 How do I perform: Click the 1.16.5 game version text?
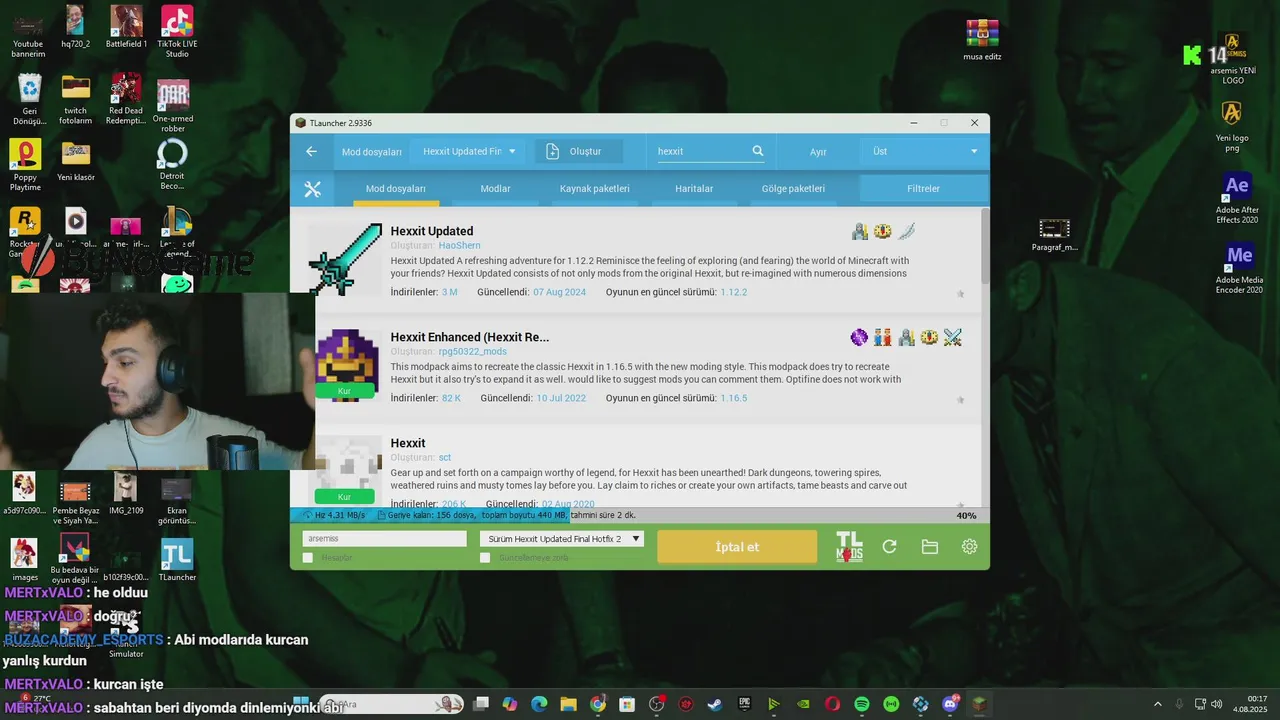point(734,398)
